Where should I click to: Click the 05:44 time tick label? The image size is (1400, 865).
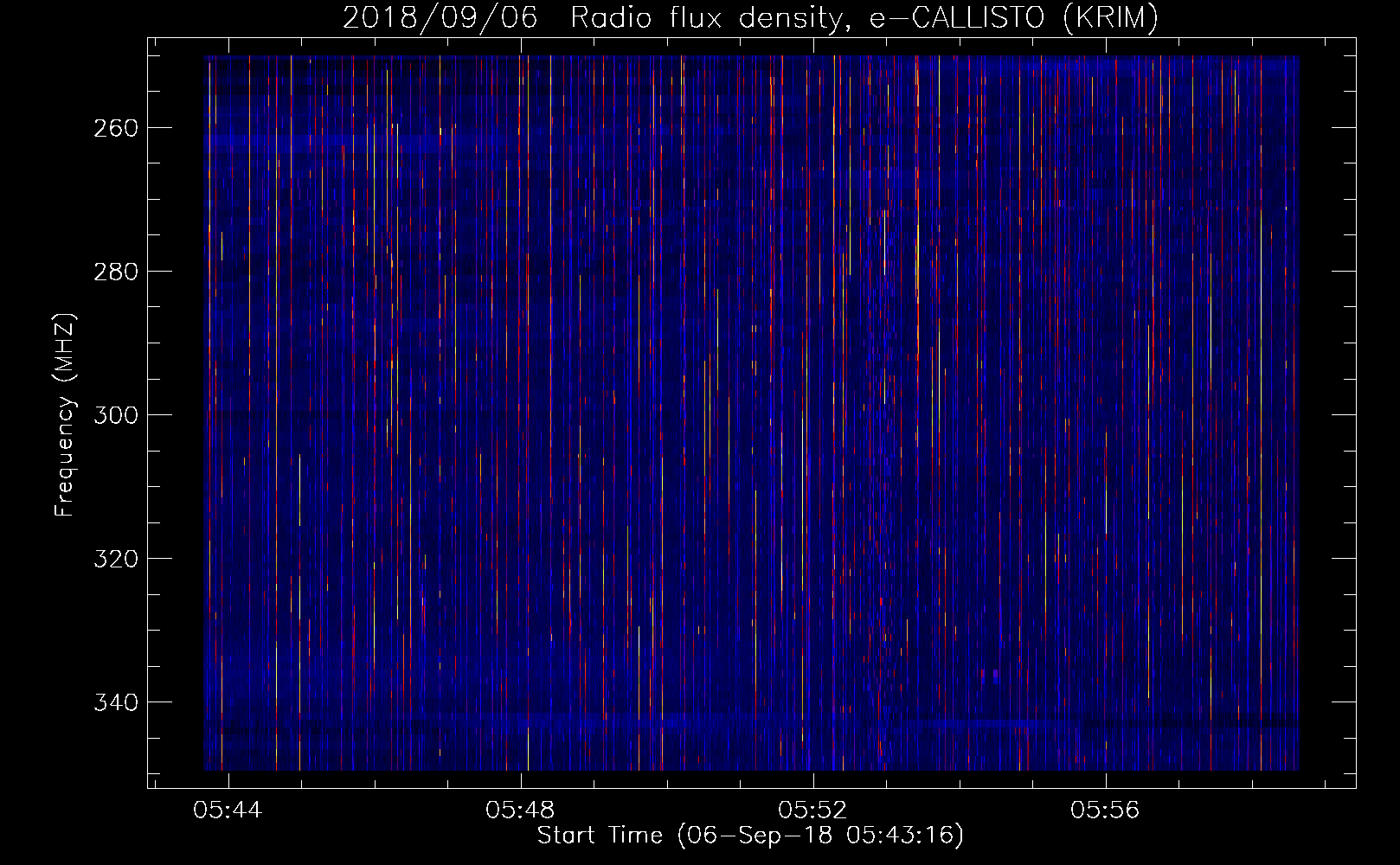[228, 811]
